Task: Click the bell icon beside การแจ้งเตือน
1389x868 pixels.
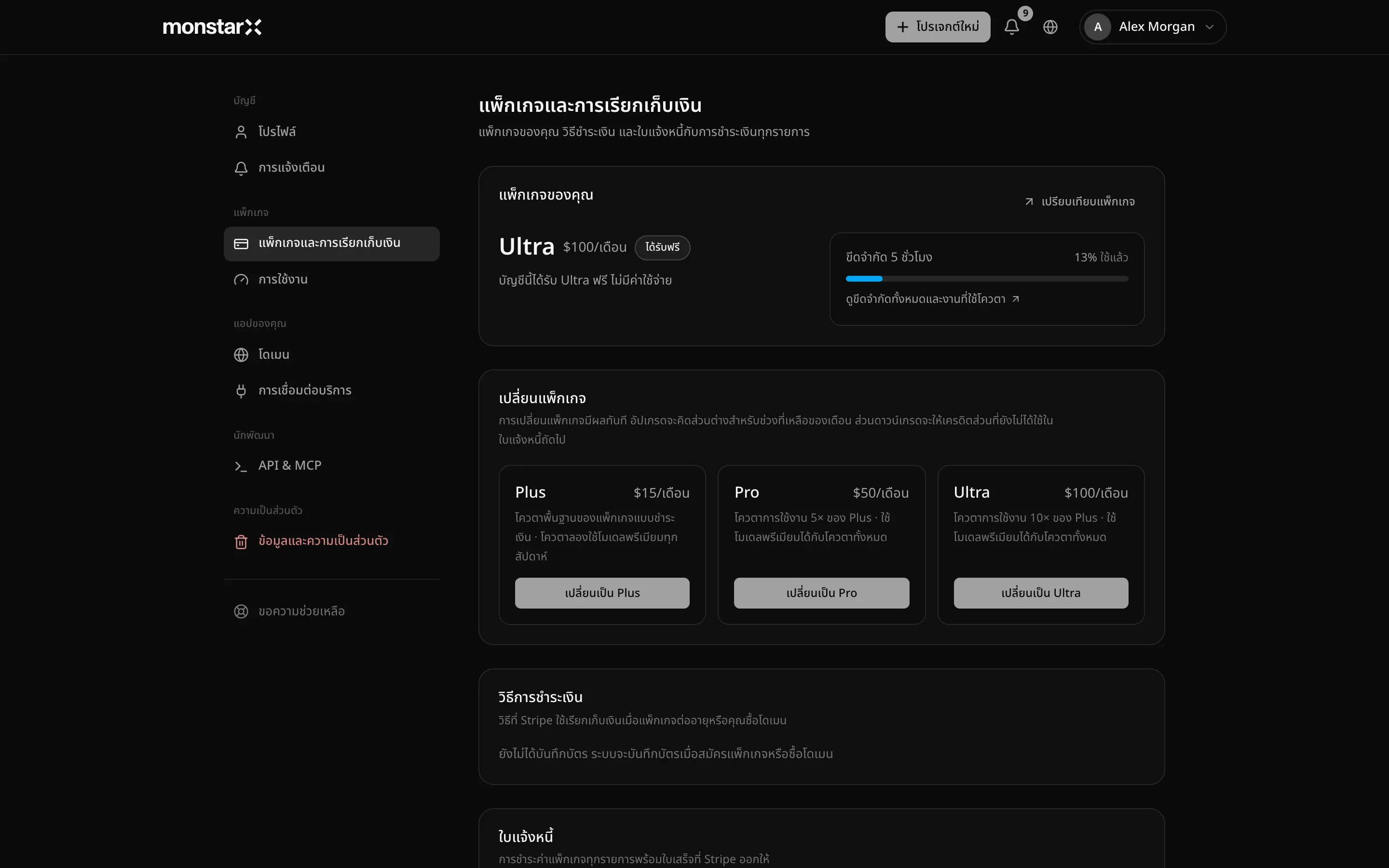Action: tap(241, 168)
